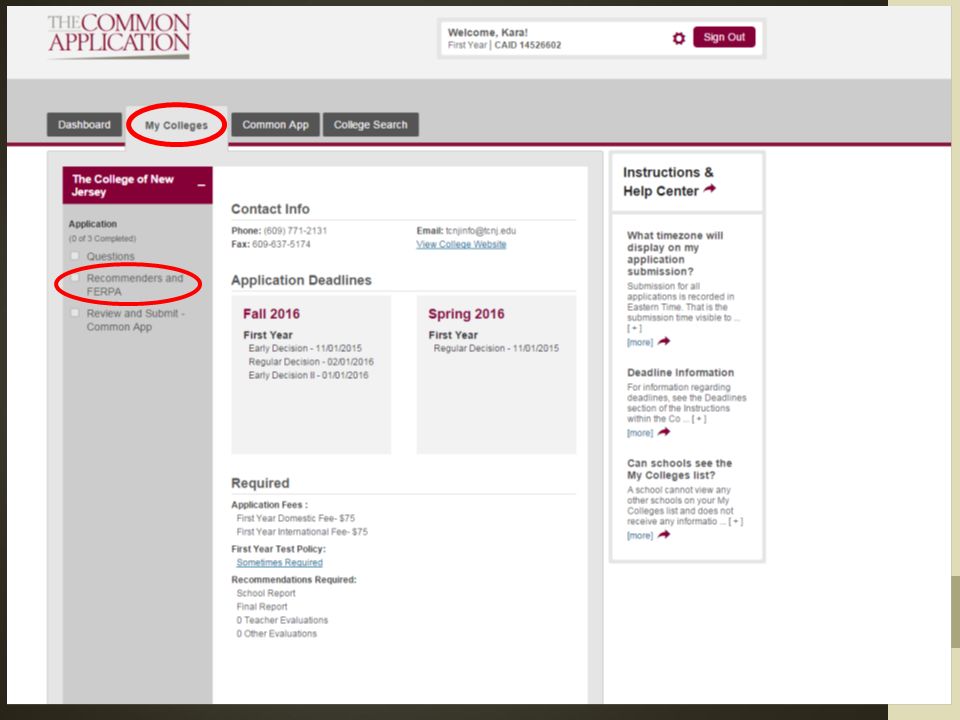Select The College of New Jersey header
Viewport: 960px width, 720px height.
(138, 185)
